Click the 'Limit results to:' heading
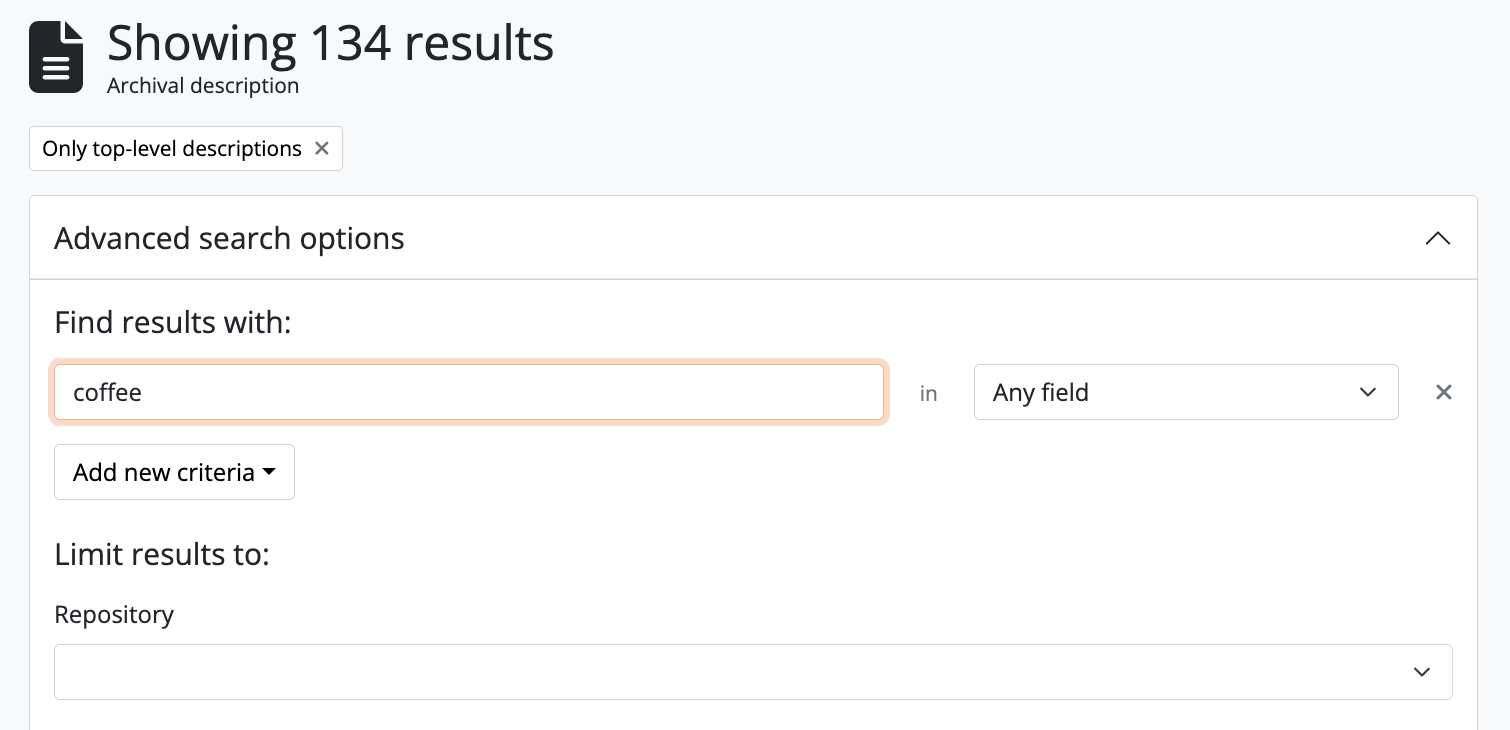The width and height of the screenshot is (1510, 730). [162, 554]
